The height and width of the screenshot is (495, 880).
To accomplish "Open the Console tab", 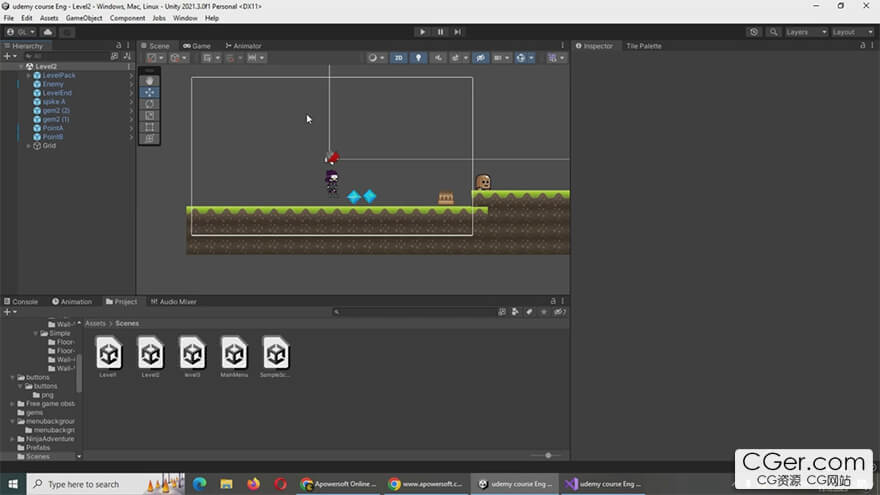I will tap(21, 301).
